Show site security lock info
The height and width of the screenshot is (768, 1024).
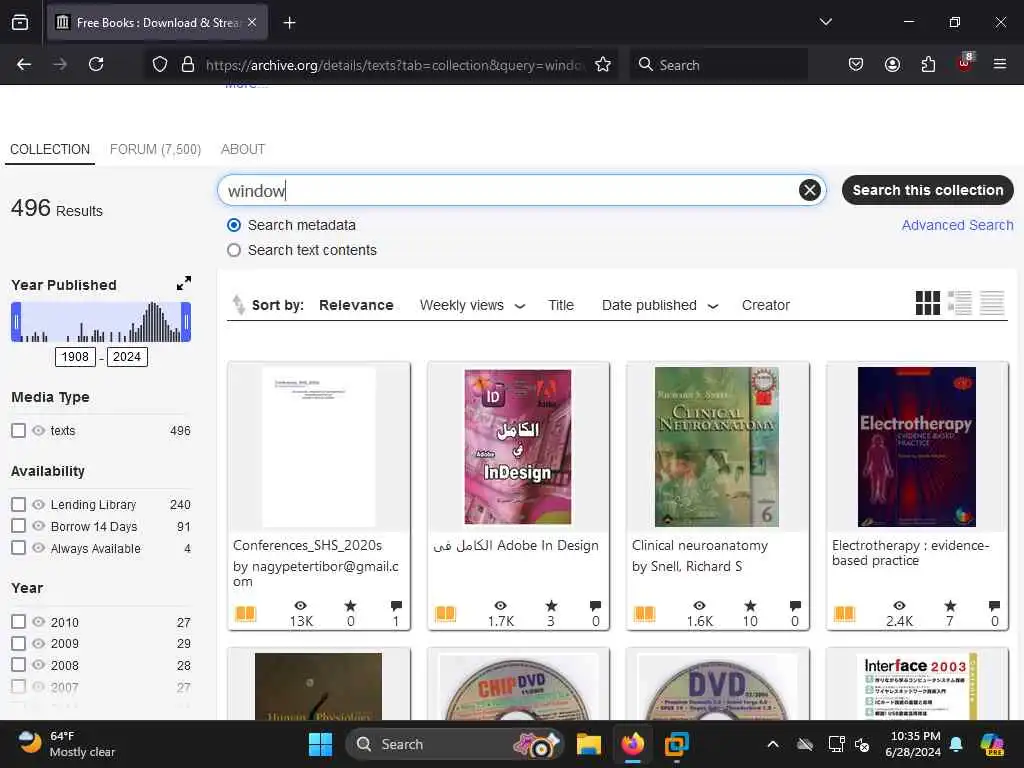188,64
